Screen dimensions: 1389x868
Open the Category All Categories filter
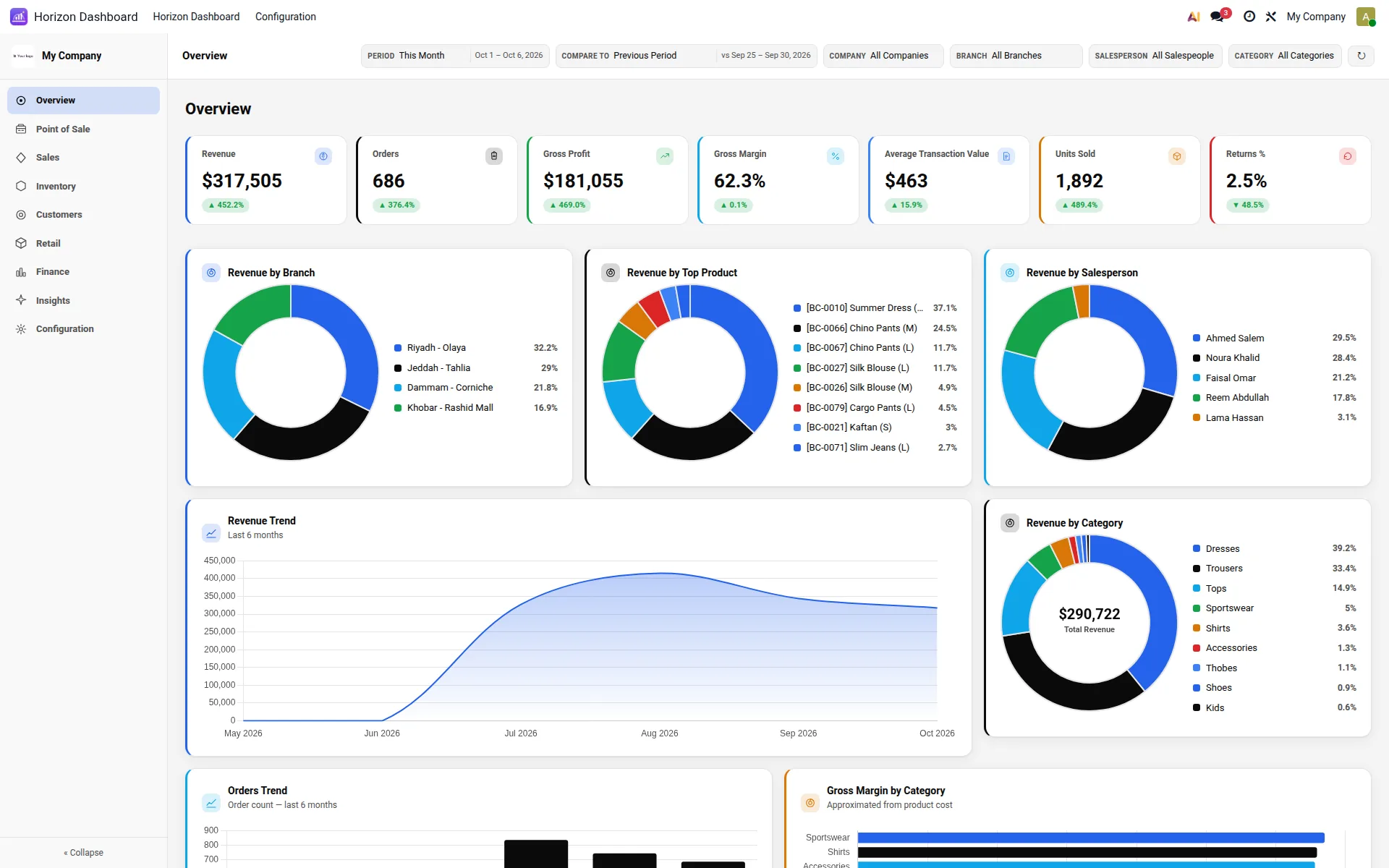click(1285, 56)
